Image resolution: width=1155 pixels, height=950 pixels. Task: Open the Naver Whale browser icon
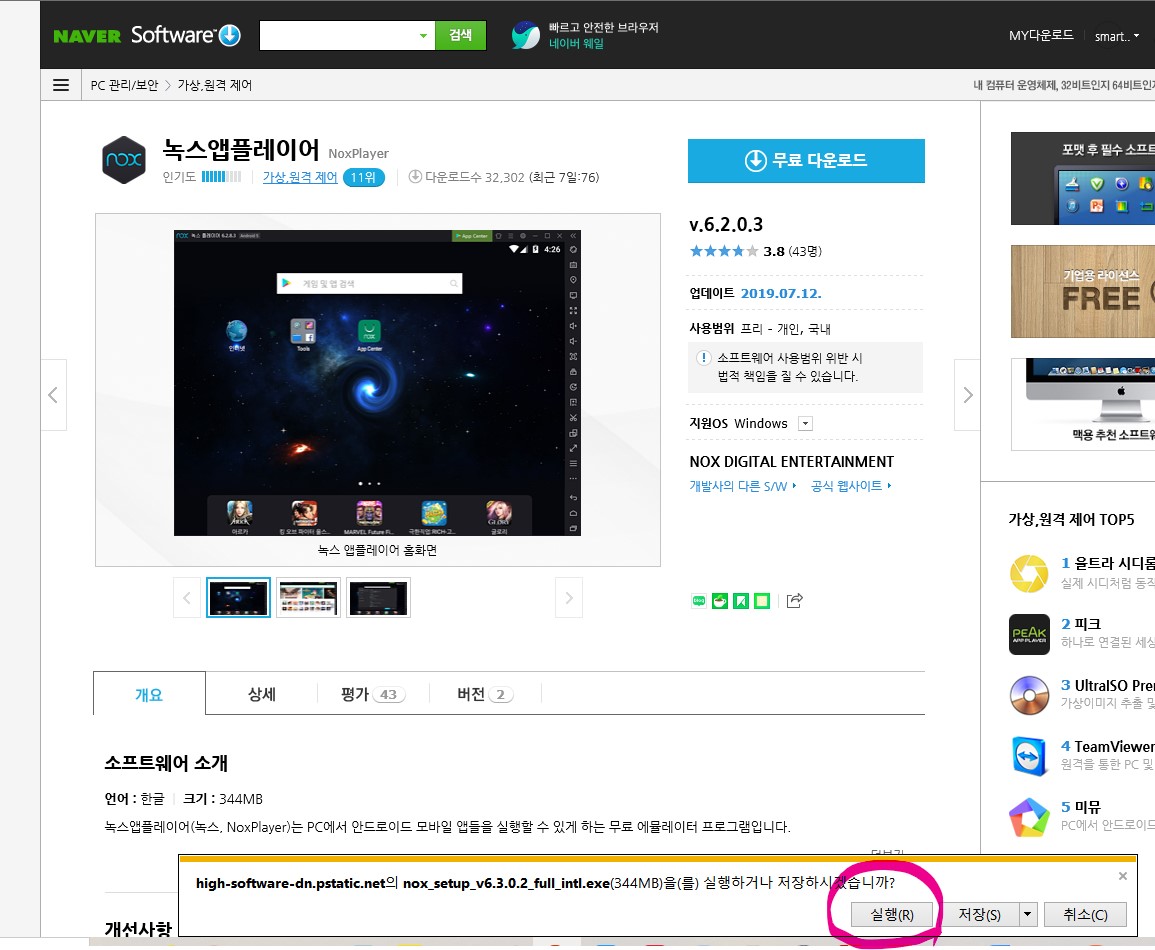point(526,35)
